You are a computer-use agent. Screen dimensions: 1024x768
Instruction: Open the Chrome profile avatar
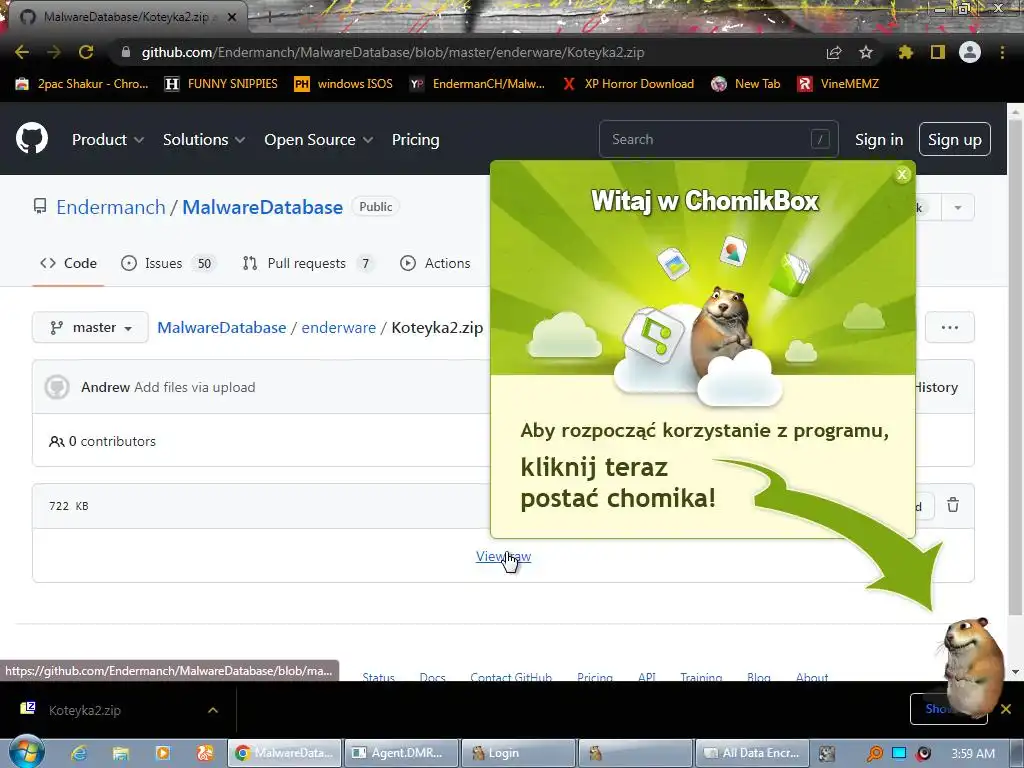click(970, 52)
